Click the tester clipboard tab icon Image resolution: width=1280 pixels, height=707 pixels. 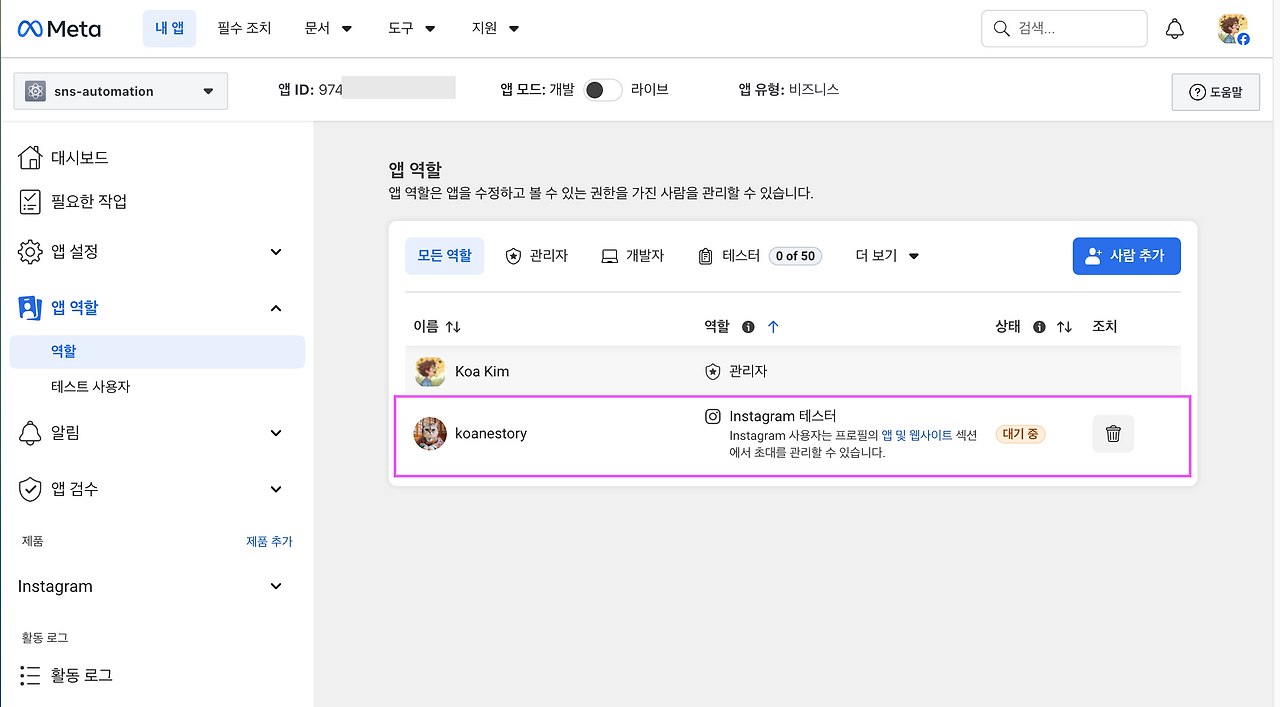coord(706,256)
